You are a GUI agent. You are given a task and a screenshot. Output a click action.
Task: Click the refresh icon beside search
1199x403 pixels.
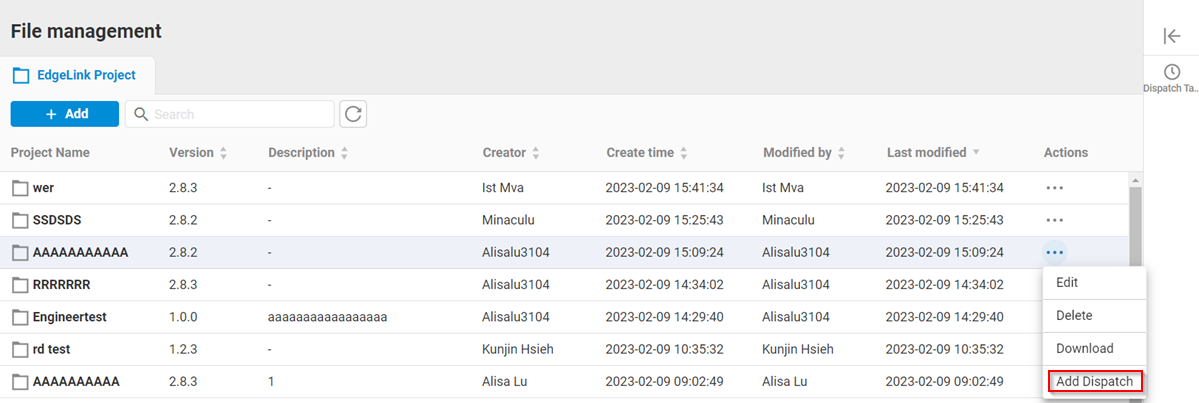pos(353,114)
